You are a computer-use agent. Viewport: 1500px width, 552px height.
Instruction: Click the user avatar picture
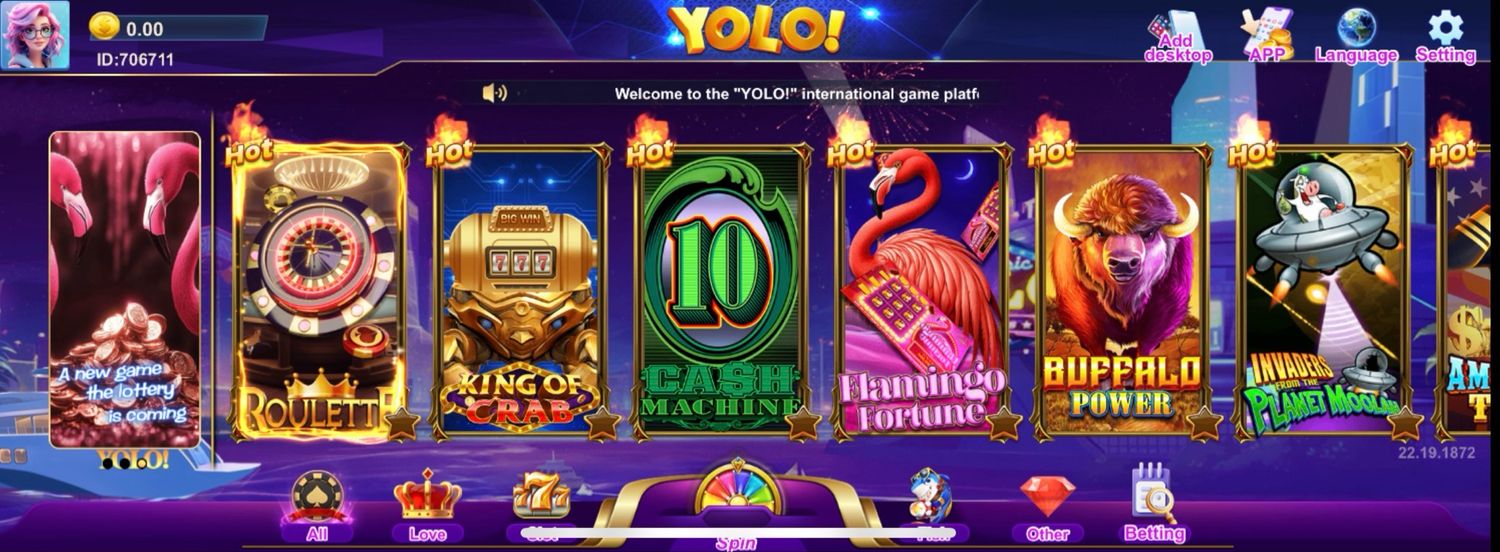click(x=36, y=35)
